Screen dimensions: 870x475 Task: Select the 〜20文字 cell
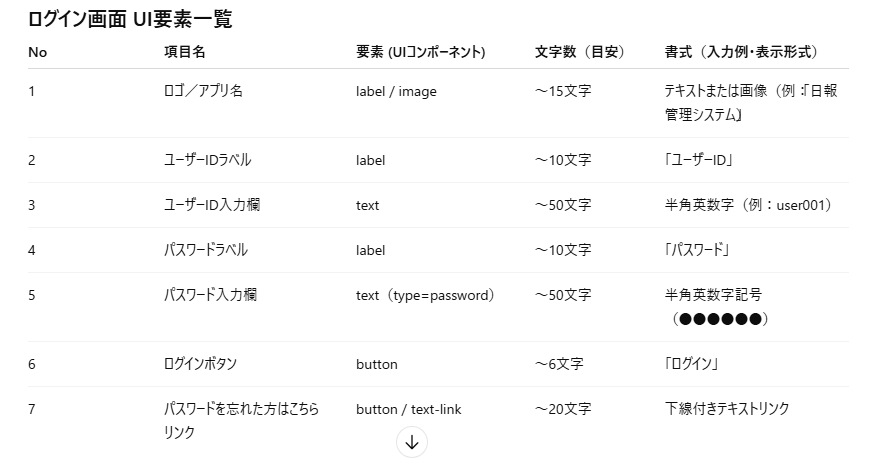click(563, 409)
